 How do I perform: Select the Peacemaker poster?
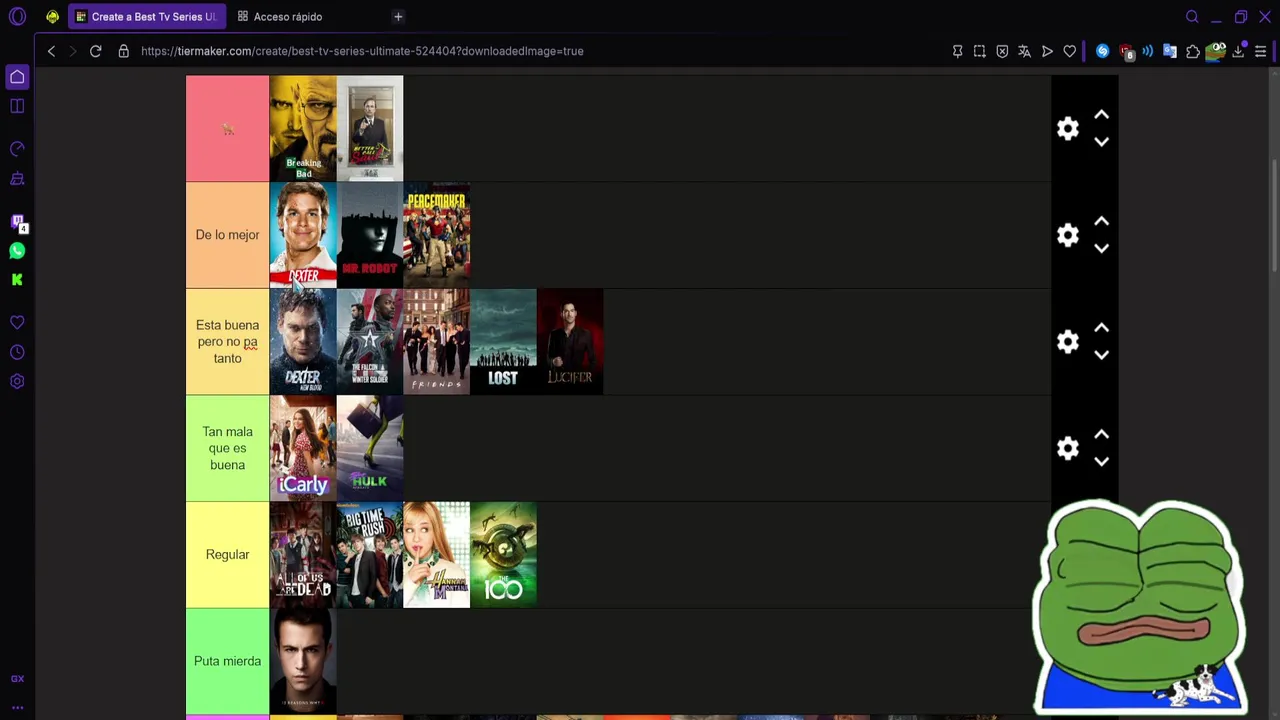436,235
